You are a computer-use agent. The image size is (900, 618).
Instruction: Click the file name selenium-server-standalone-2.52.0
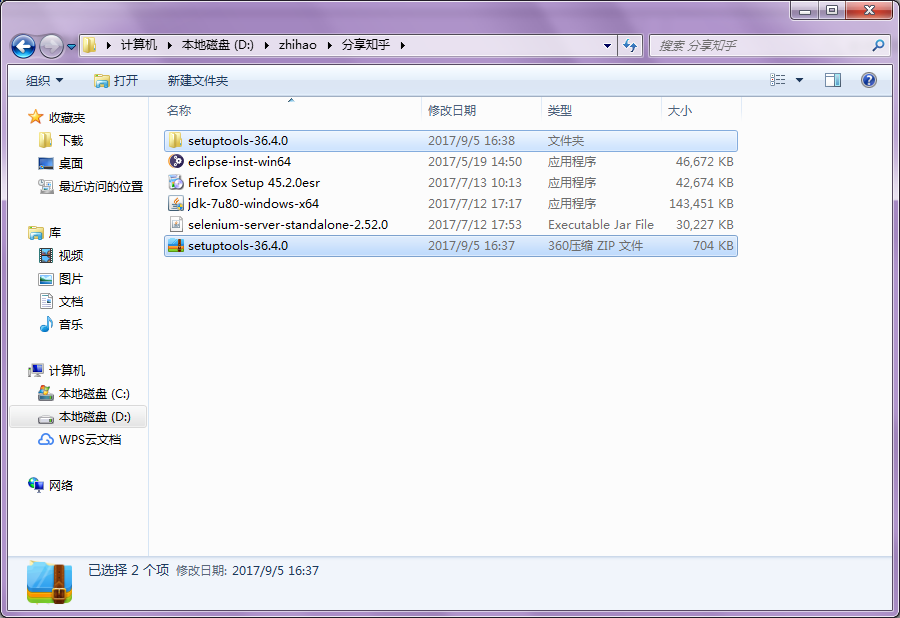pyautogui.click(x=288, y=224)
